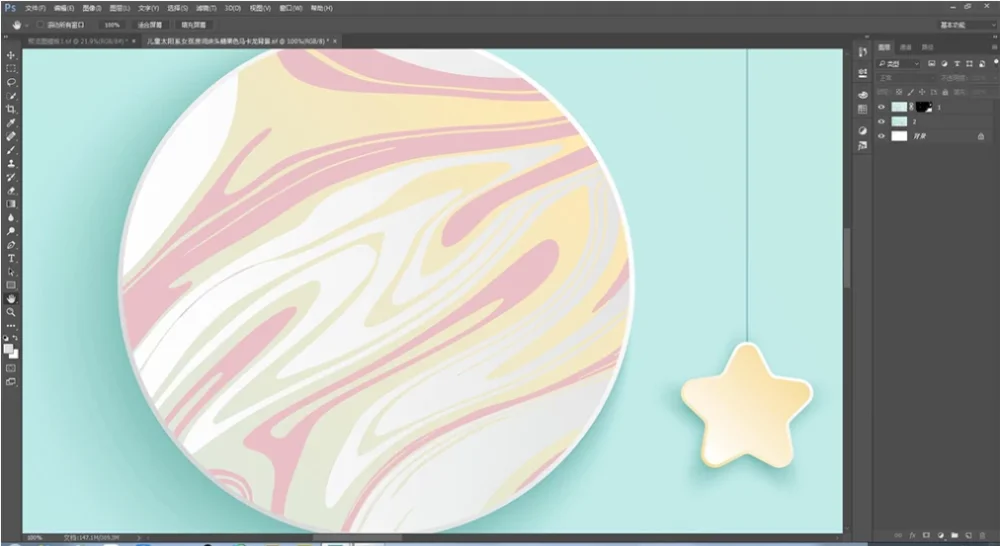Hide the 背景 layer
Viewport: 1000px width, 546px height.
[x=881, y=136]
